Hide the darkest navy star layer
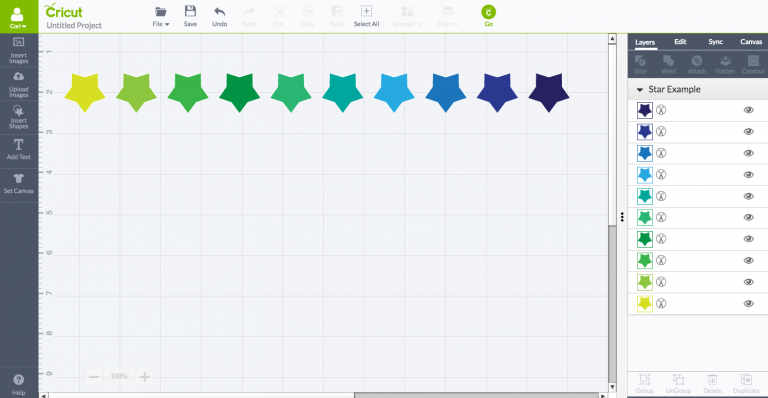Viewport: 768px width, 398px height. point(748,110)
